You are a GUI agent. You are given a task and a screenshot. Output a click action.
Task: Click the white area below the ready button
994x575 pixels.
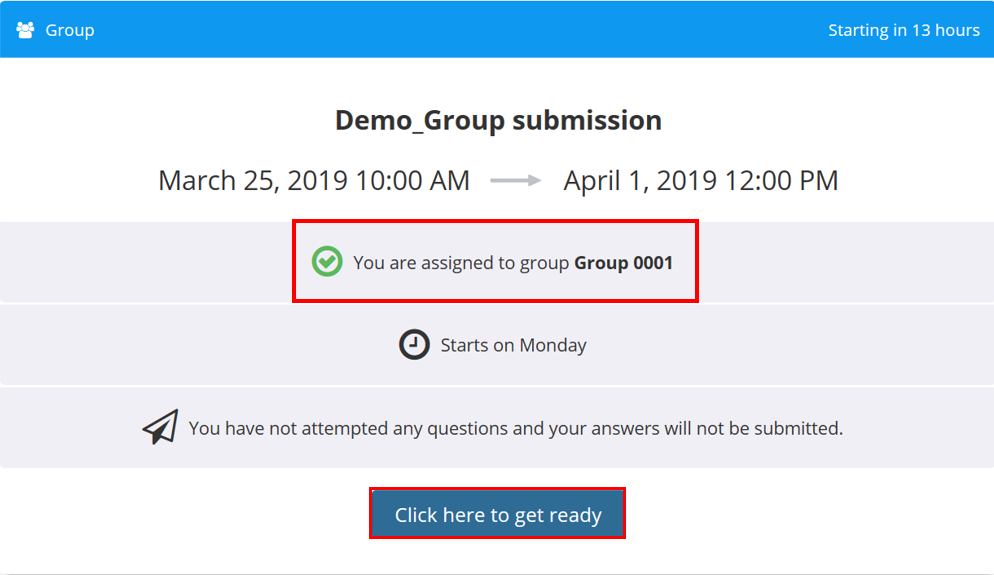pyautogui.click(x=497, y=557)
